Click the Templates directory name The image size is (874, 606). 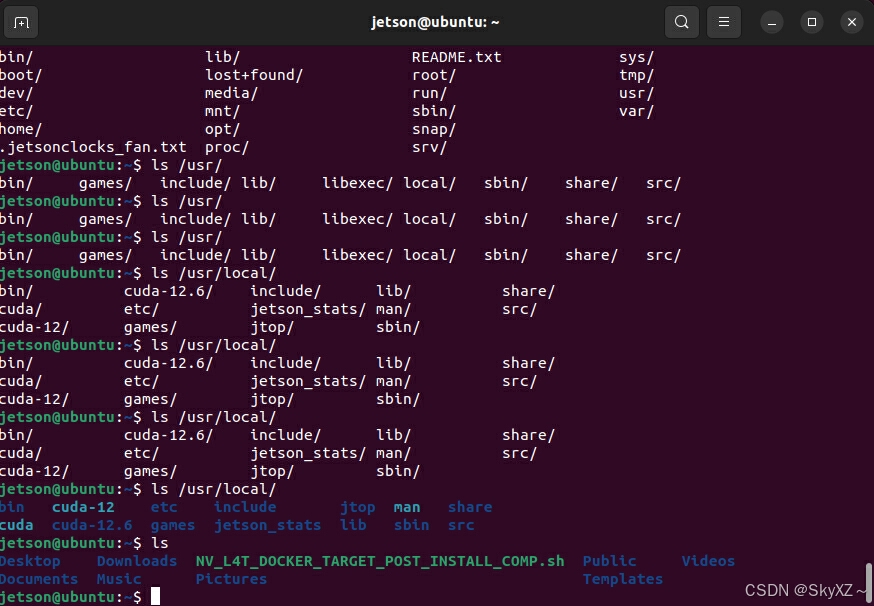[623, 579]
